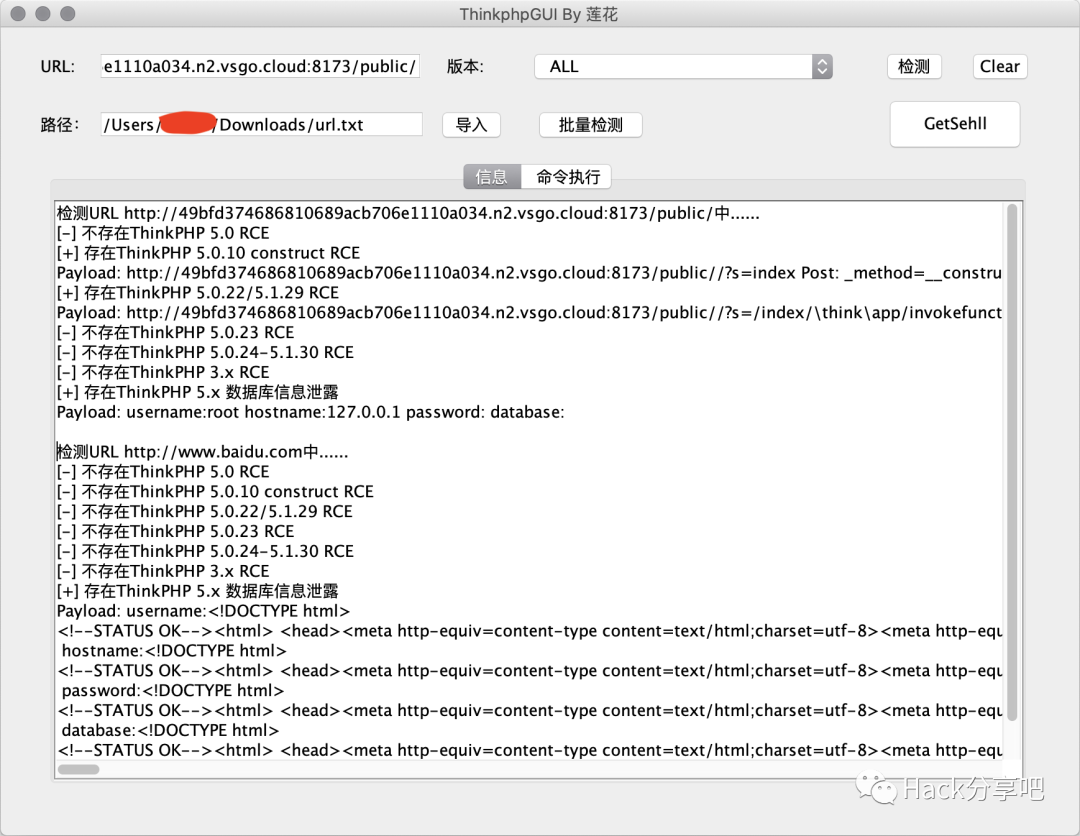This screenshot has height=836, width=1080.
Task: Click the vertical scrollbar of the output
Action: pyautogui.click(x=1012, y=461)
